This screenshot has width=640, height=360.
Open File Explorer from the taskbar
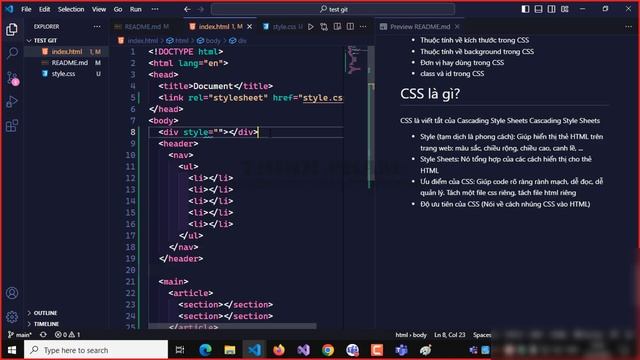click(230, 350)
